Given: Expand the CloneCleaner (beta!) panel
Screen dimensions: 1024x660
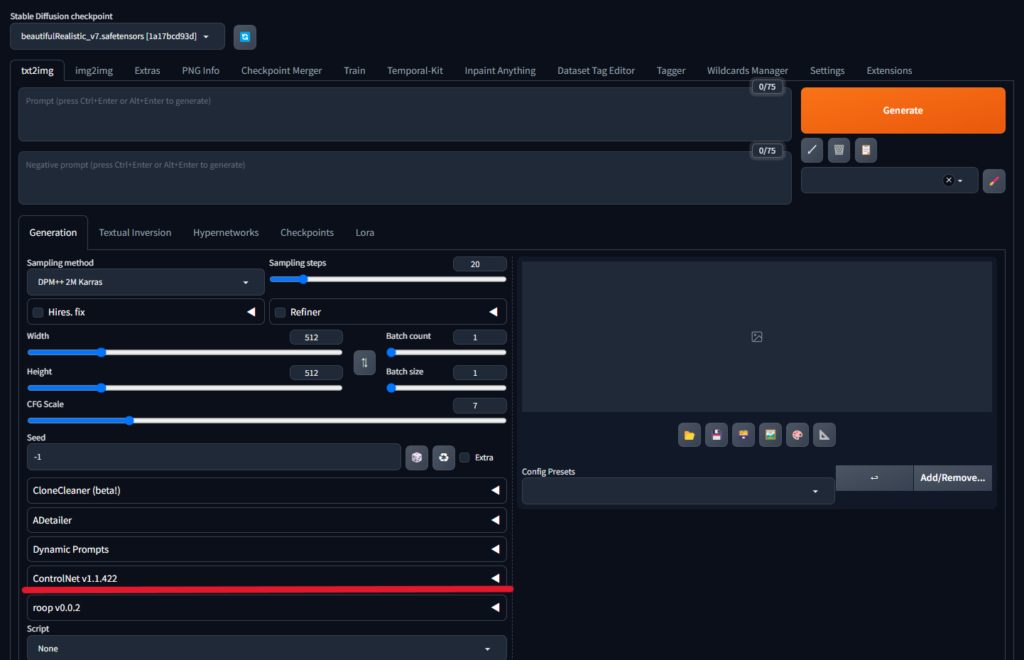Looking at the screenshot, I should tap(266, 490).
